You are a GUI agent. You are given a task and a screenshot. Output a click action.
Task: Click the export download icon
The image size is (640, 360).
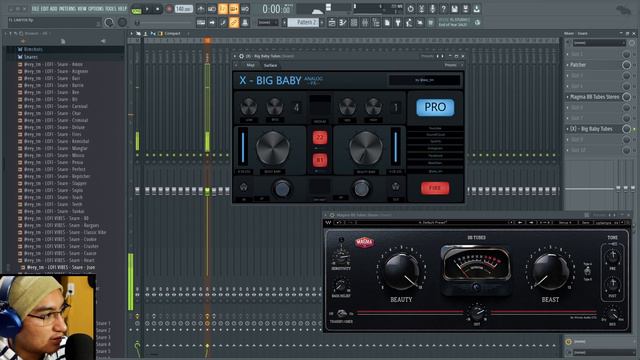476,9
